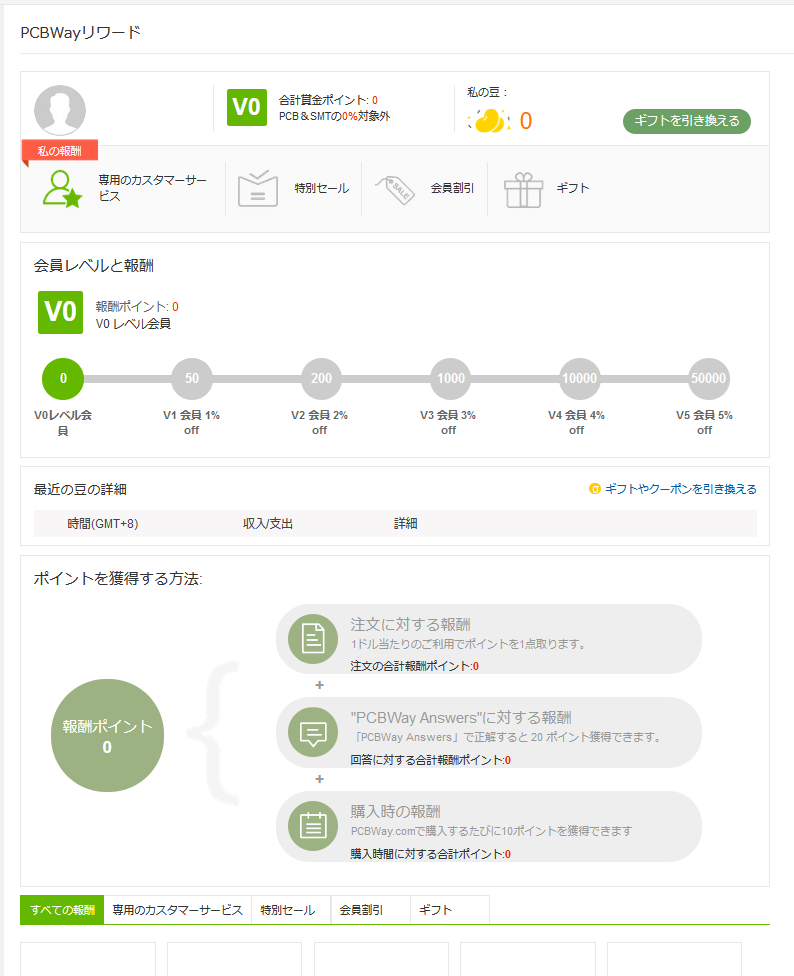Screen dimensions: 794x976
Task: Click the 特別セール envelope icon
Action: [x=258, y=188]
